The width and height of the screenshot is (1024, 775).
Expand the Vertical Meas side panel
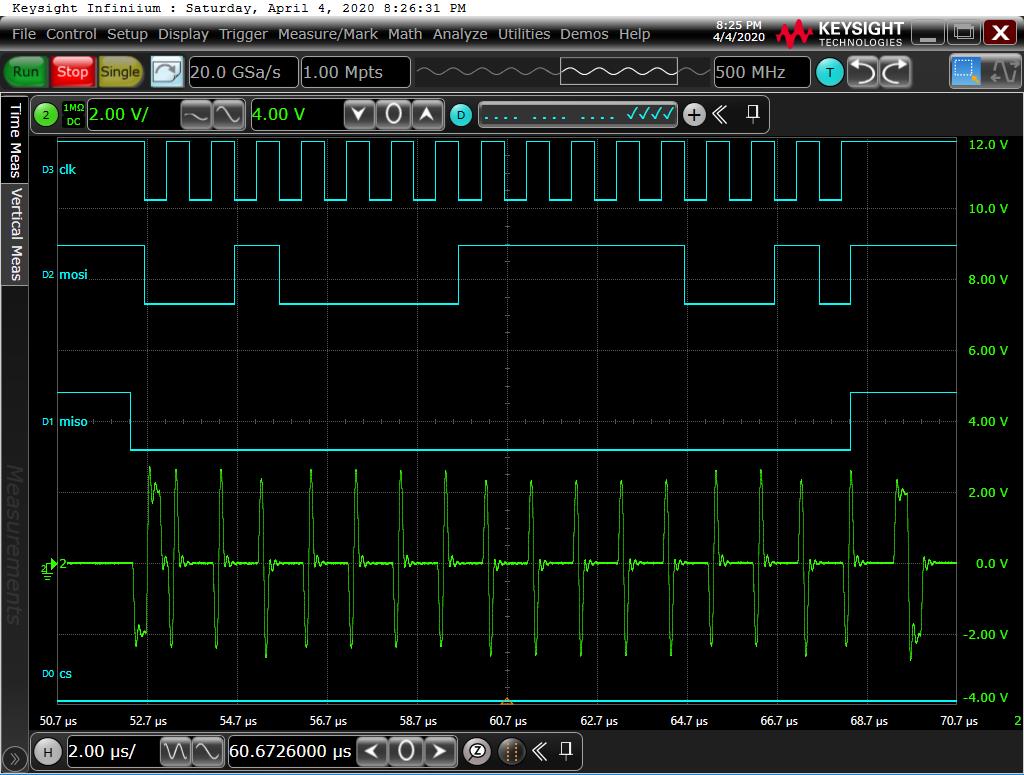(x=15, y=234)
